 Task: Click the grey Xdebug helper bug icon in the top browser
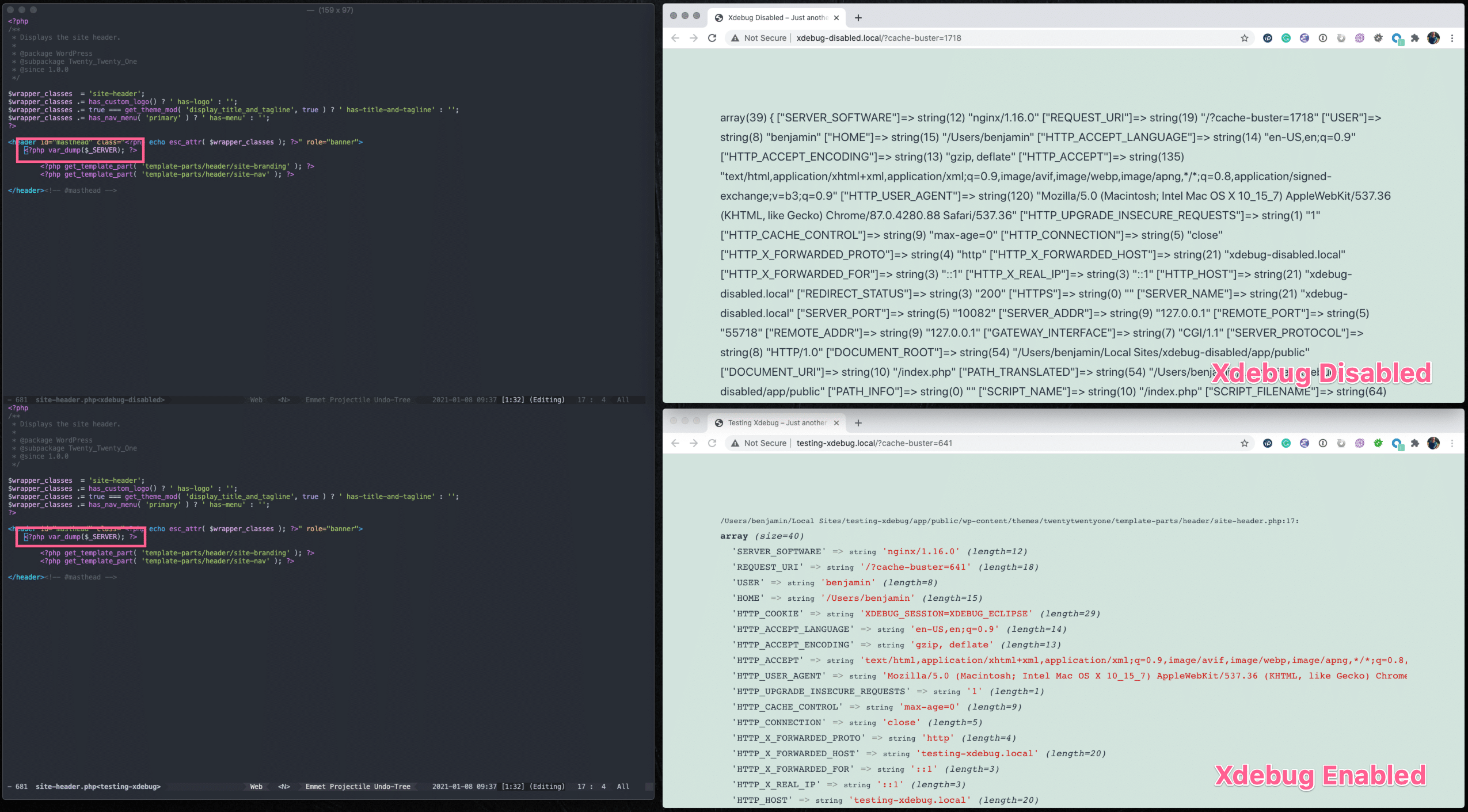click(1378, 38)
